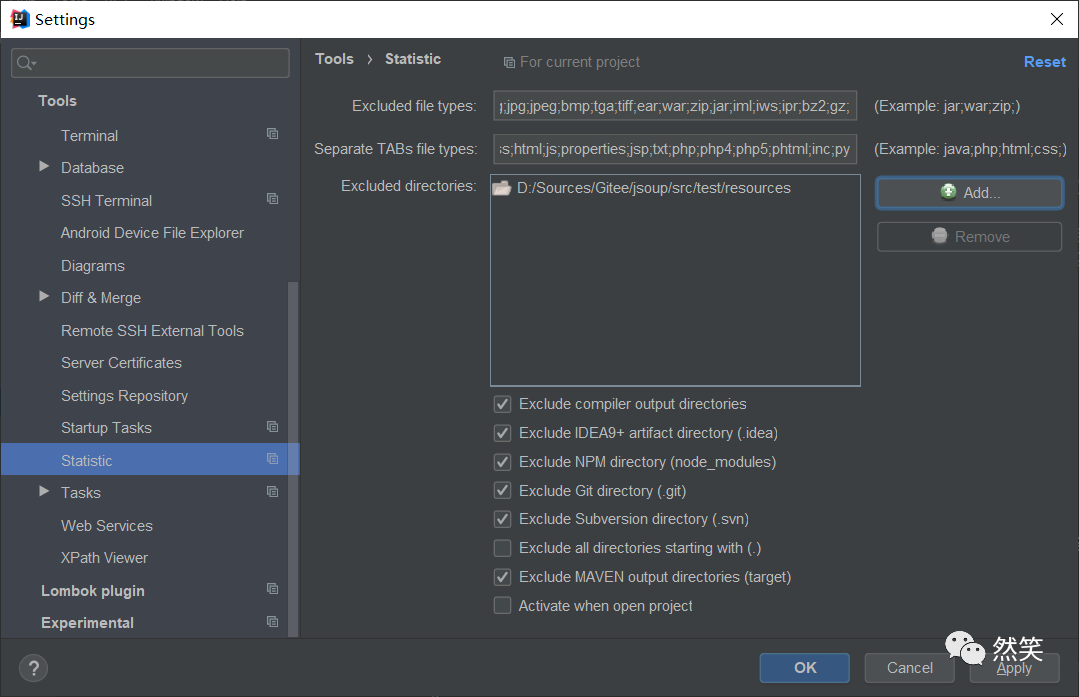Expand the Tasks tree node

tap(44, 491)
